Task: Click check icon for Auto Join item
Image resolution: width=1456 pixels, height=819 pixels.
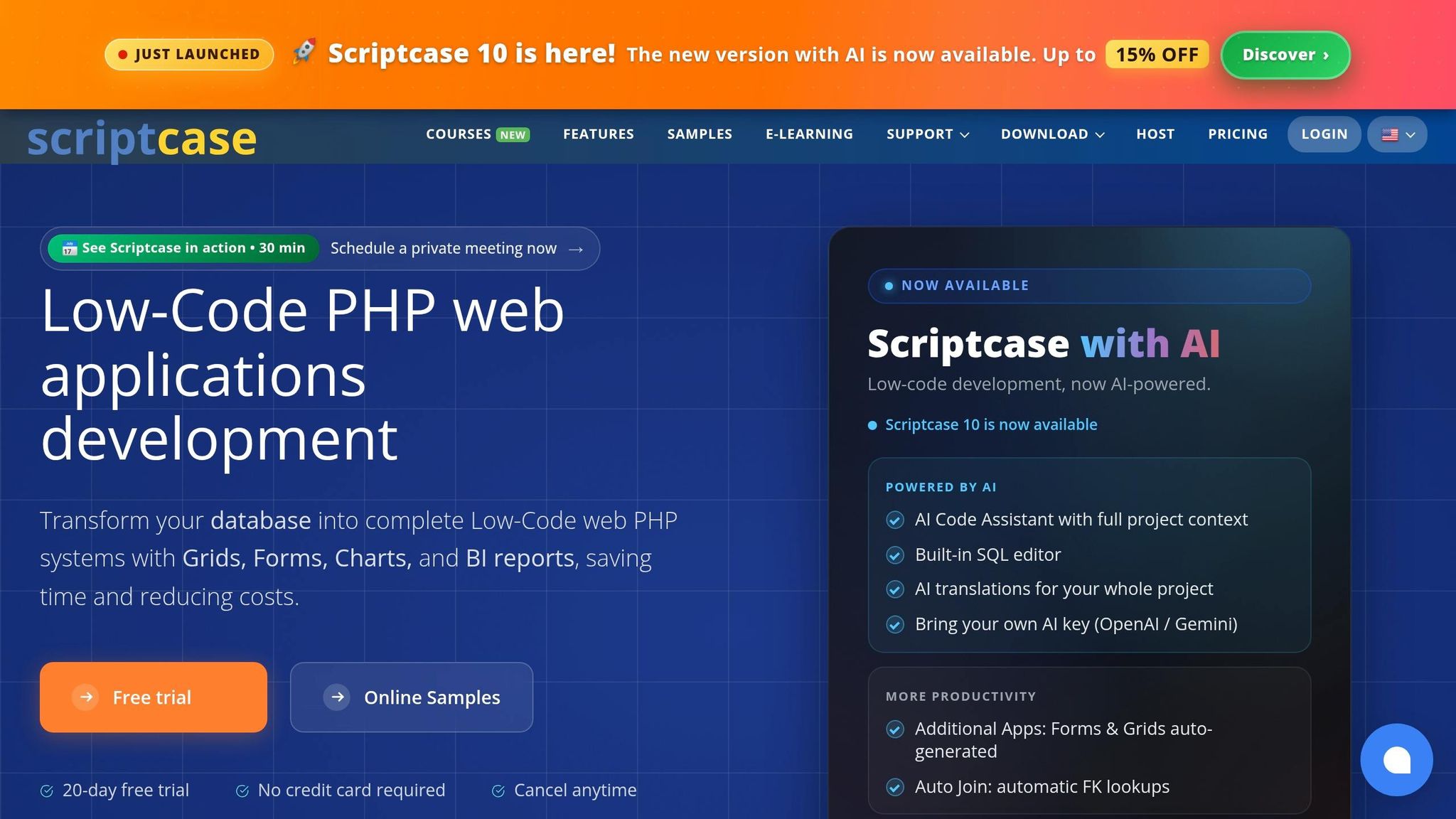Action: pyautogui.click(x=895, y=787)
